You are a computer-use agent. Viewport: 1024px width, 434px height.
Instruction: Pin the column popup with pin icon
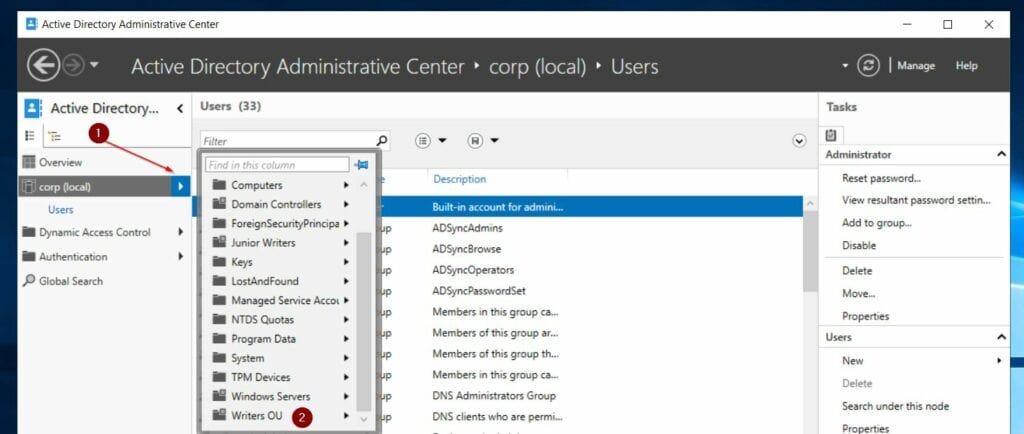[361, 165]
